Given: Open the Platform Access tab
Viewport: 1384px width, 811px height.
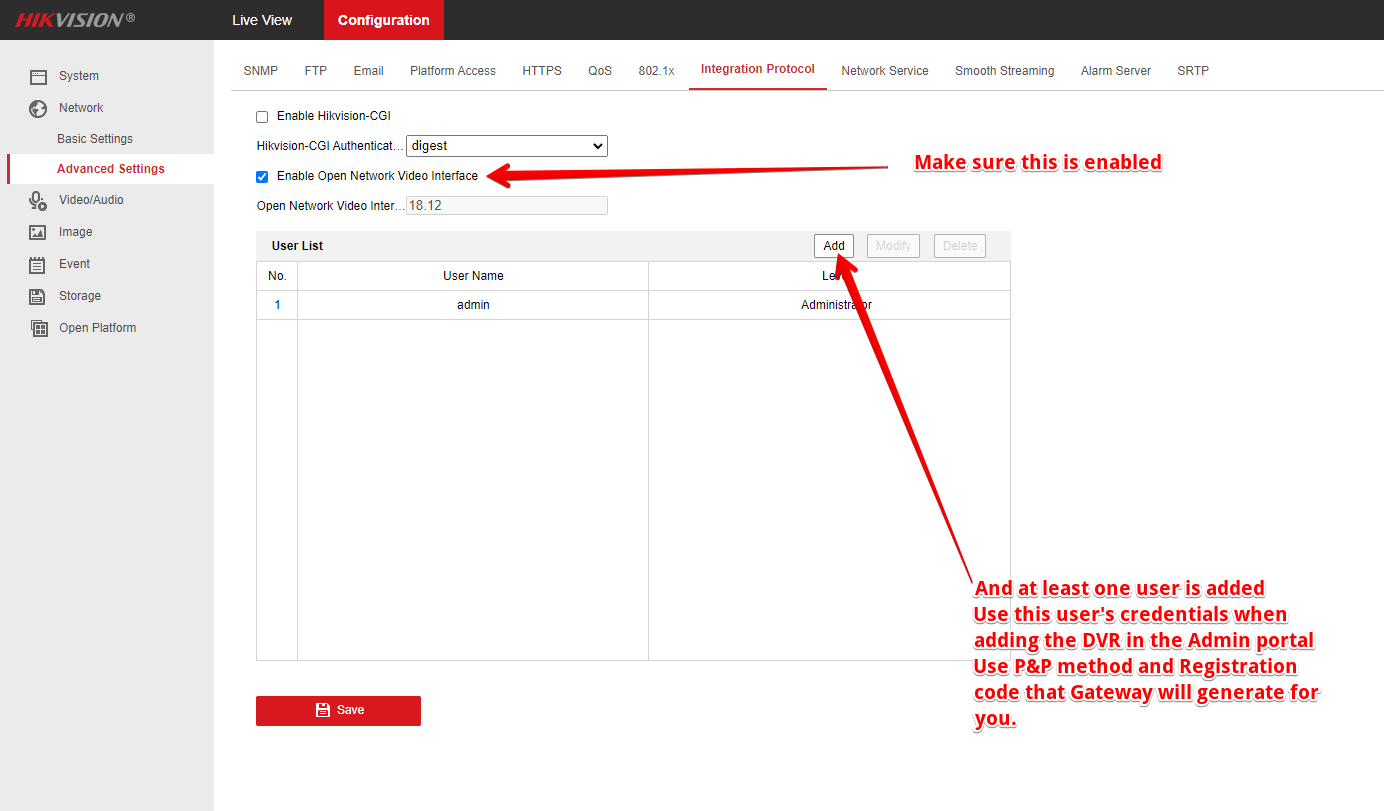Looking at the screenshot, I should [453, 71].
